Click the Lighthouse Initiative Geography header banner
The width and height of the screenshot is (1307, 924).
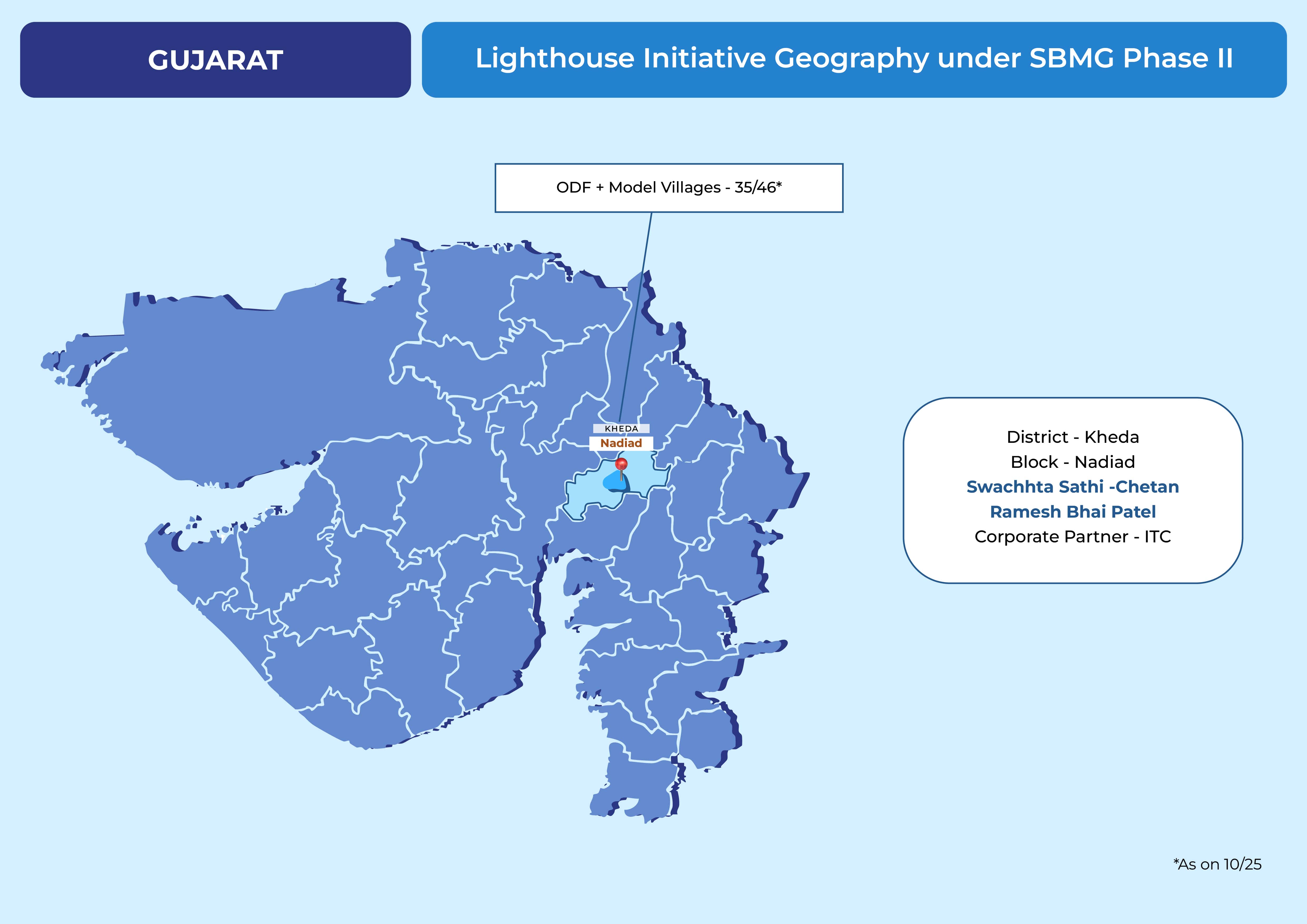[x=854, y=59]
